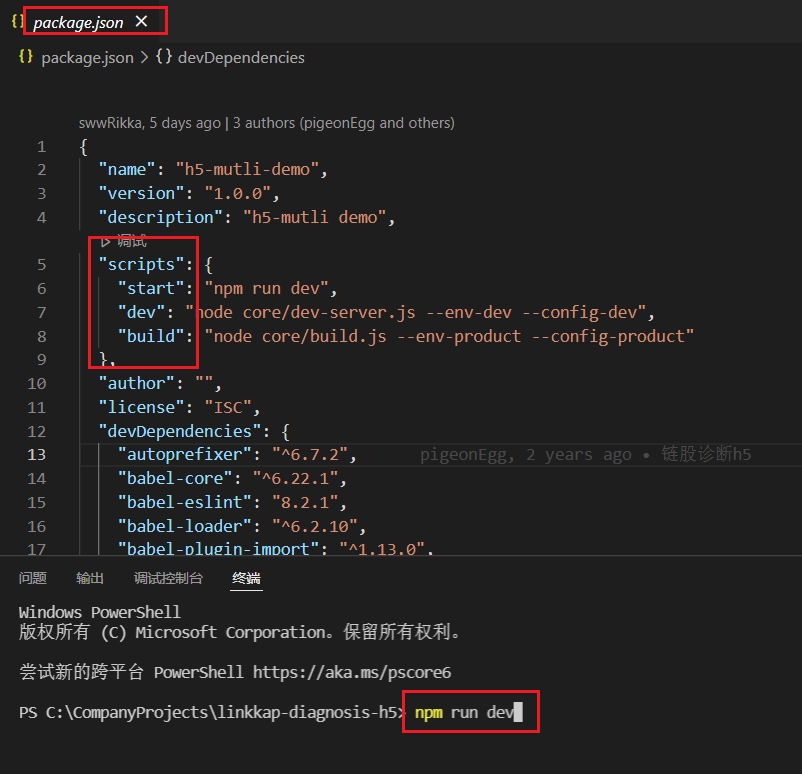Open the https://aka.ms/pscore6 link in terminal

click(352, 672)
